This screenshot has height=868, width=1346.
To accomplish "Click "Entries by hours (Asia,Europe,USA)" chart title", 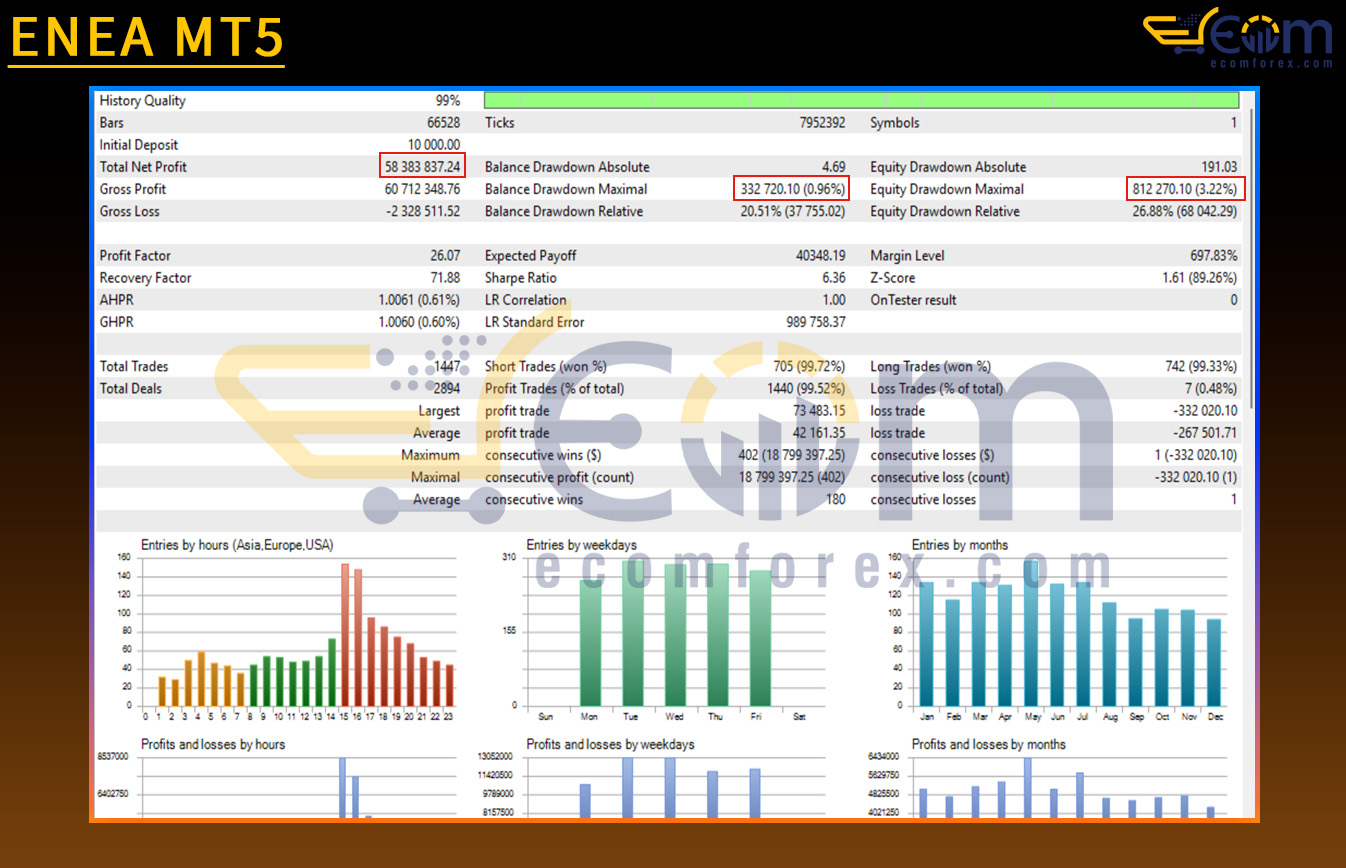I will pyautogui.click(x=237, y=545).
